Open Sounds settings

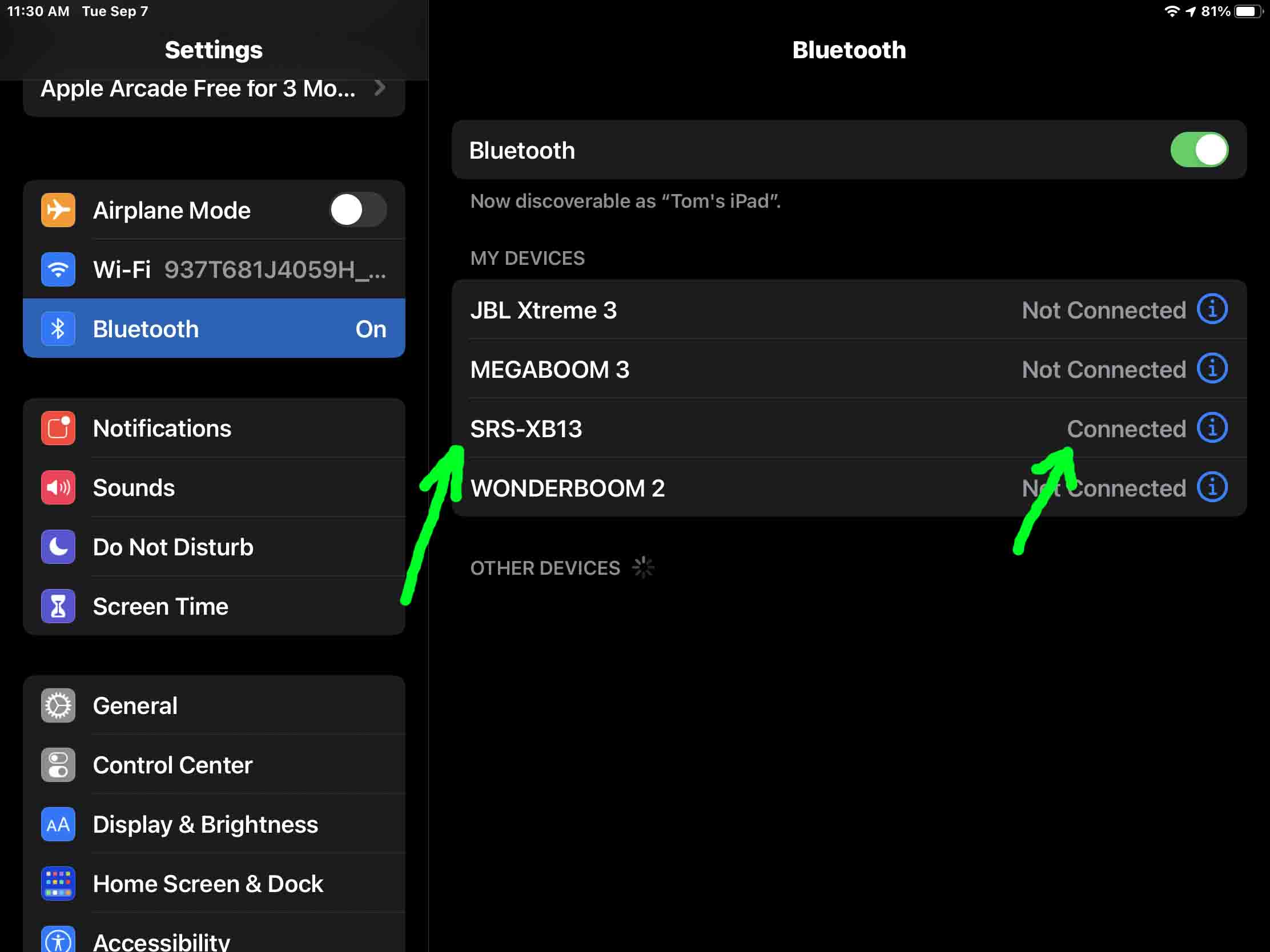[214, 487]
